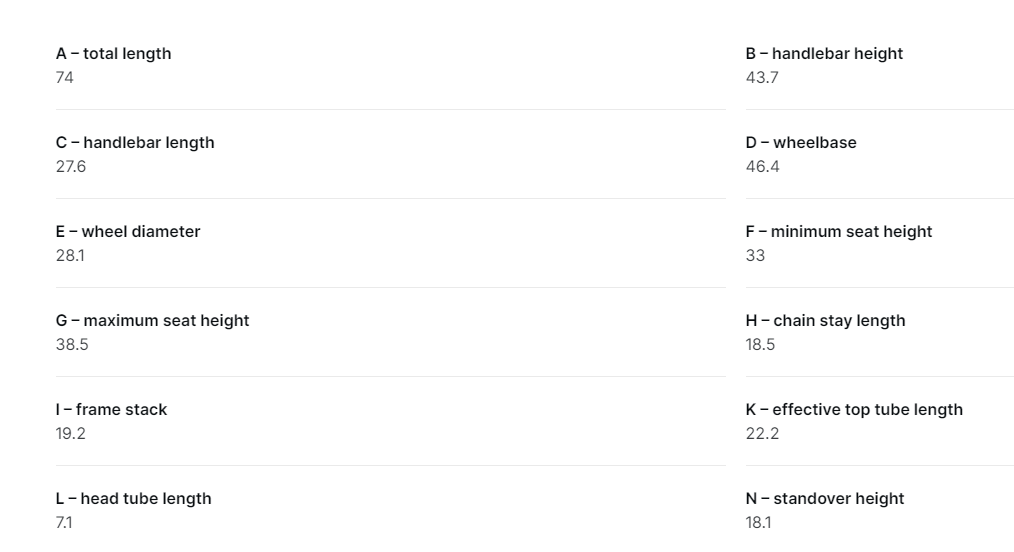This screenshot has width=1014, height=552.
Task: Click the 'H – chain stay length' label
Action: [825, 321]
